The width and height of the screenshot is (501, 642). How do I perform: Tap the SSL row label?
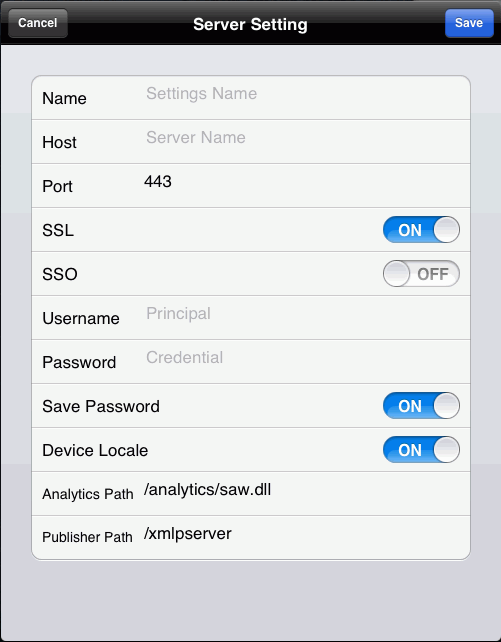pos(58,230)
